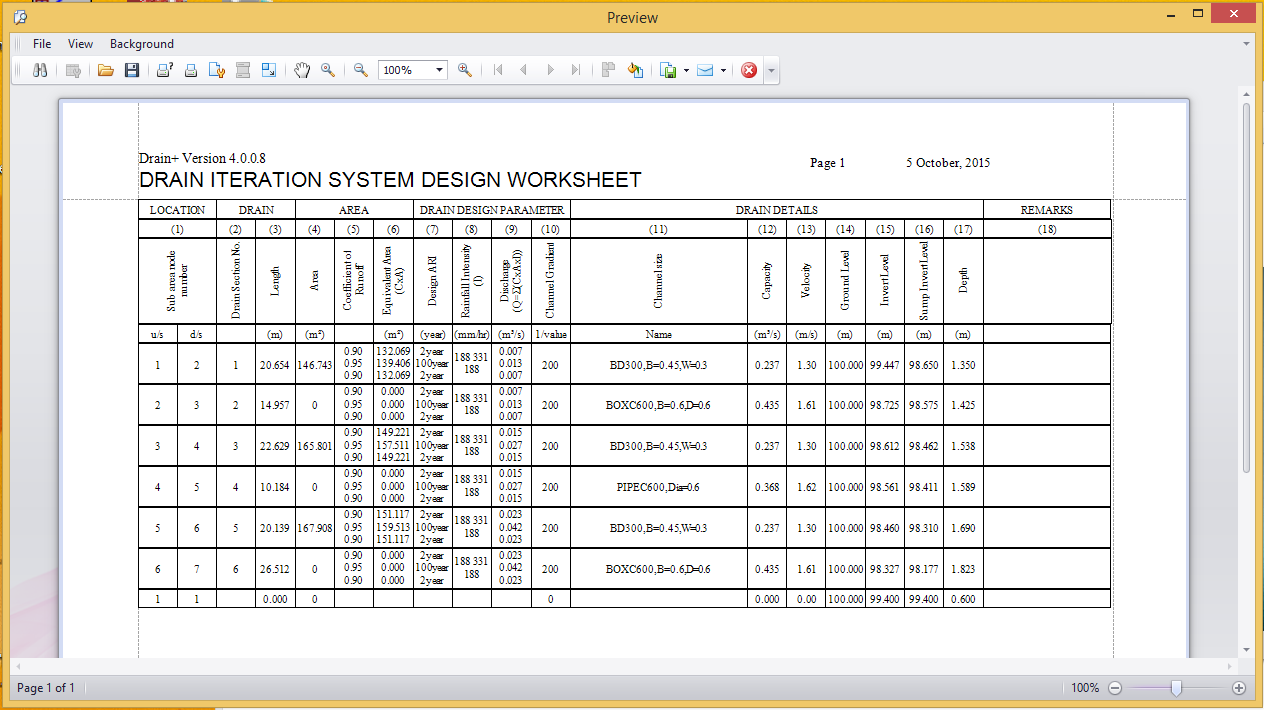Click the sump invert level '98.411'
The image size is (1264, 710).
[924, 487]
